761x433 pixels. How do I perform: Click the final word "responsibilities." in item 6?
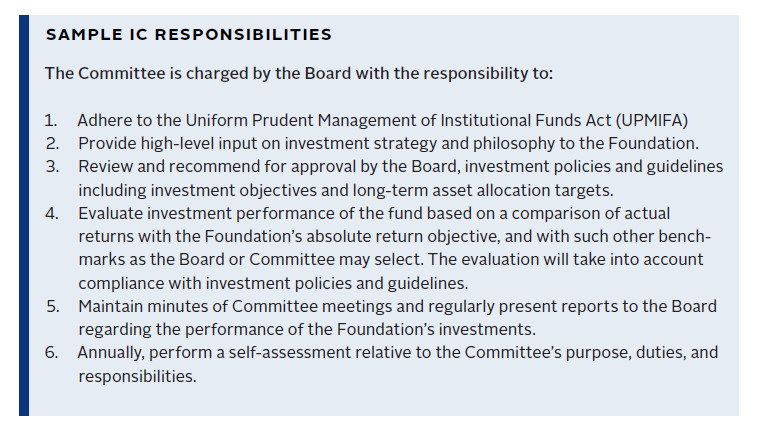click(137, 377)
